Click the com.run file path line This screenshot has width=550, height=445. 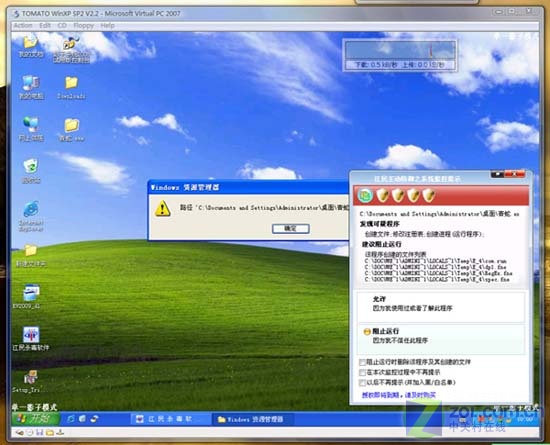pyautogui.click(x=435, y=261)
